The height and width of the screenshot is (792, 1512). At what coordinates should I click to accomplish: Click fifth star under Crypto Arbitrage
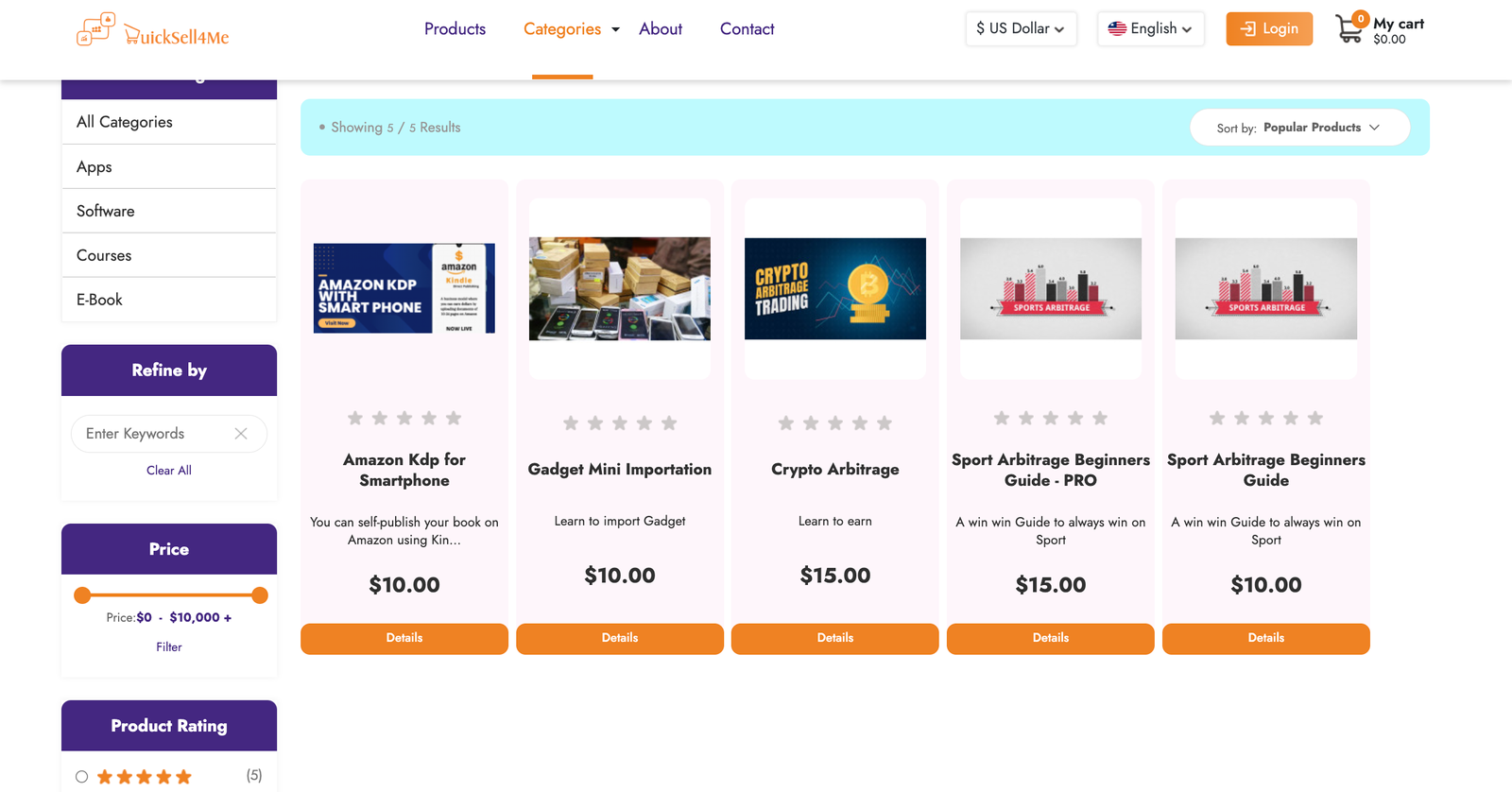[885, 423]
